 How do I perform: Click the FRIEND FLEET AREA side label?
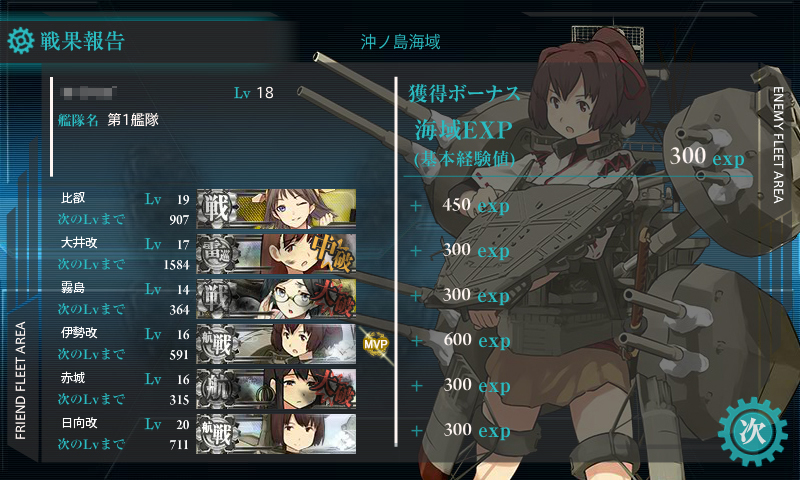click(20, 381)
